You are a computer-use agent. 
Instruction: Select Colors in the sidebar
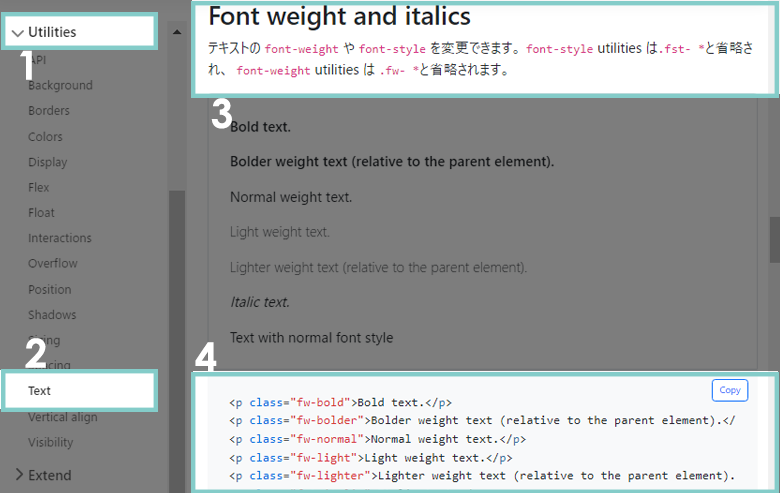point(45,136)
